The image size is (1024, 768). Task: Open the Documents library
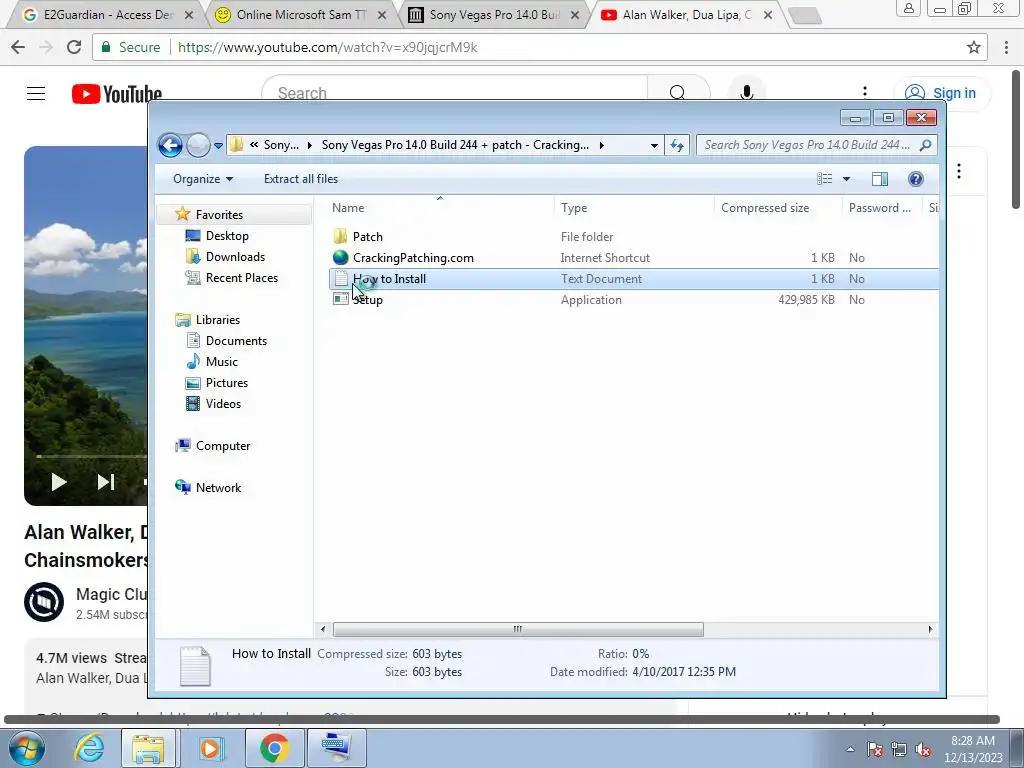click(236, 340)
